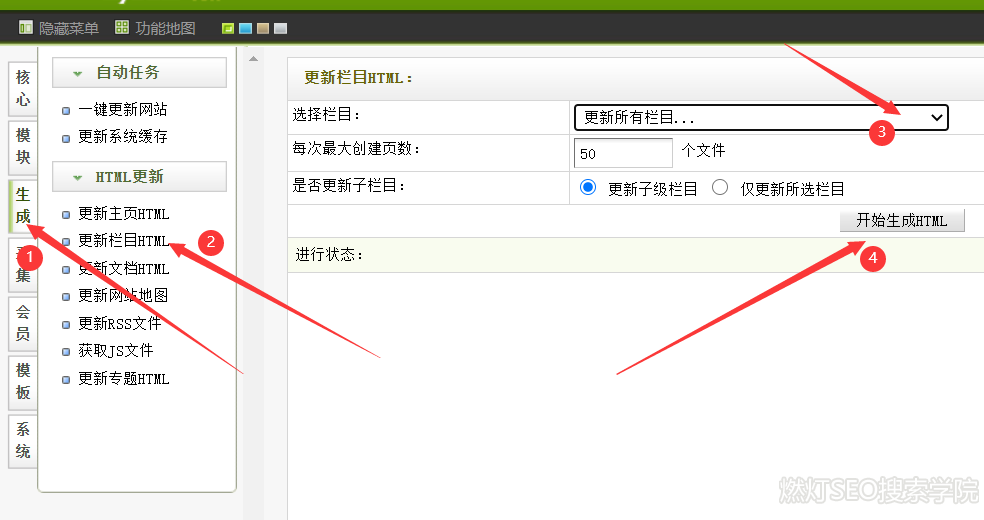Click the 一键更新网站 link
Image resolution: width=984 pixels, height=520 pixels.
122,110
